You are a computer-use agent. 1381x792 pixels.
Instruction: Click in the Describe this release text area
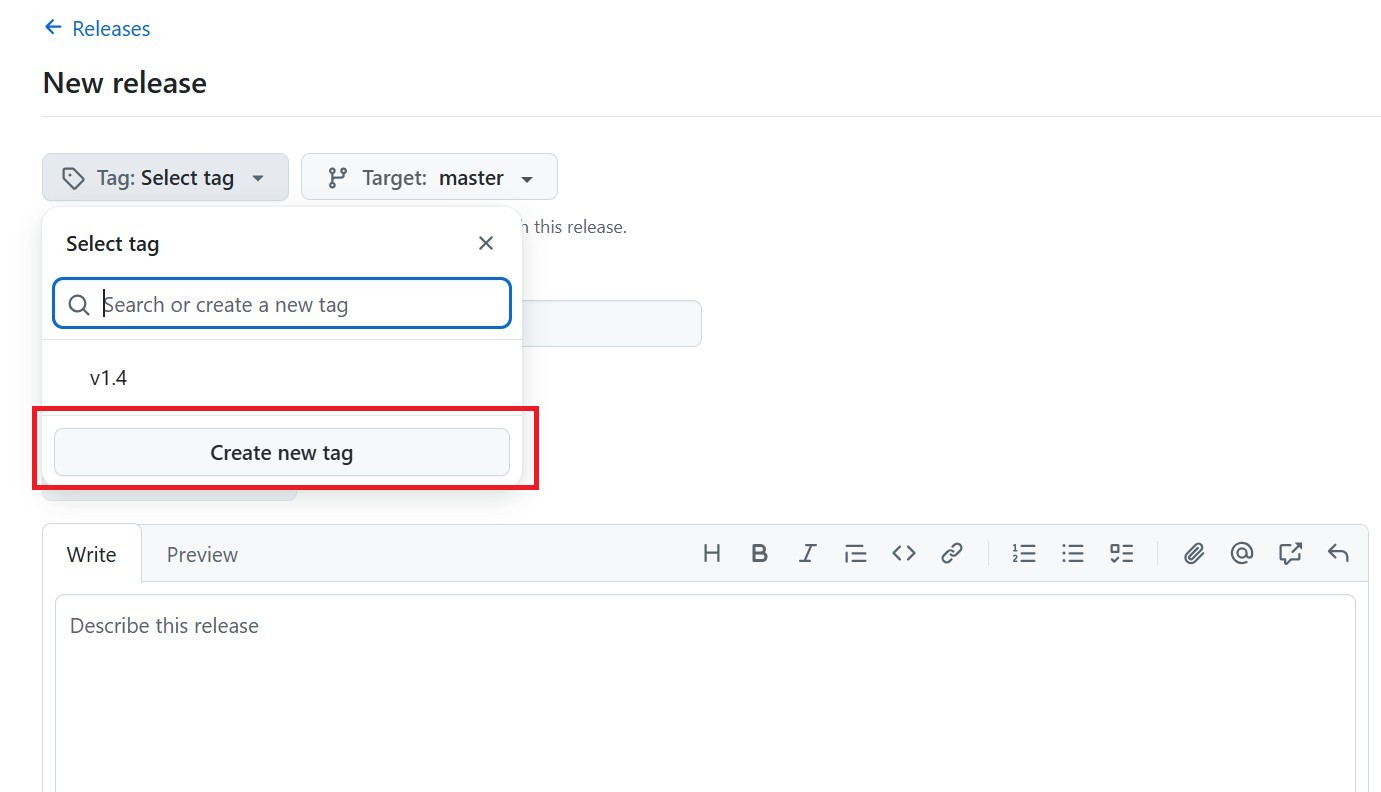(705, 692)
